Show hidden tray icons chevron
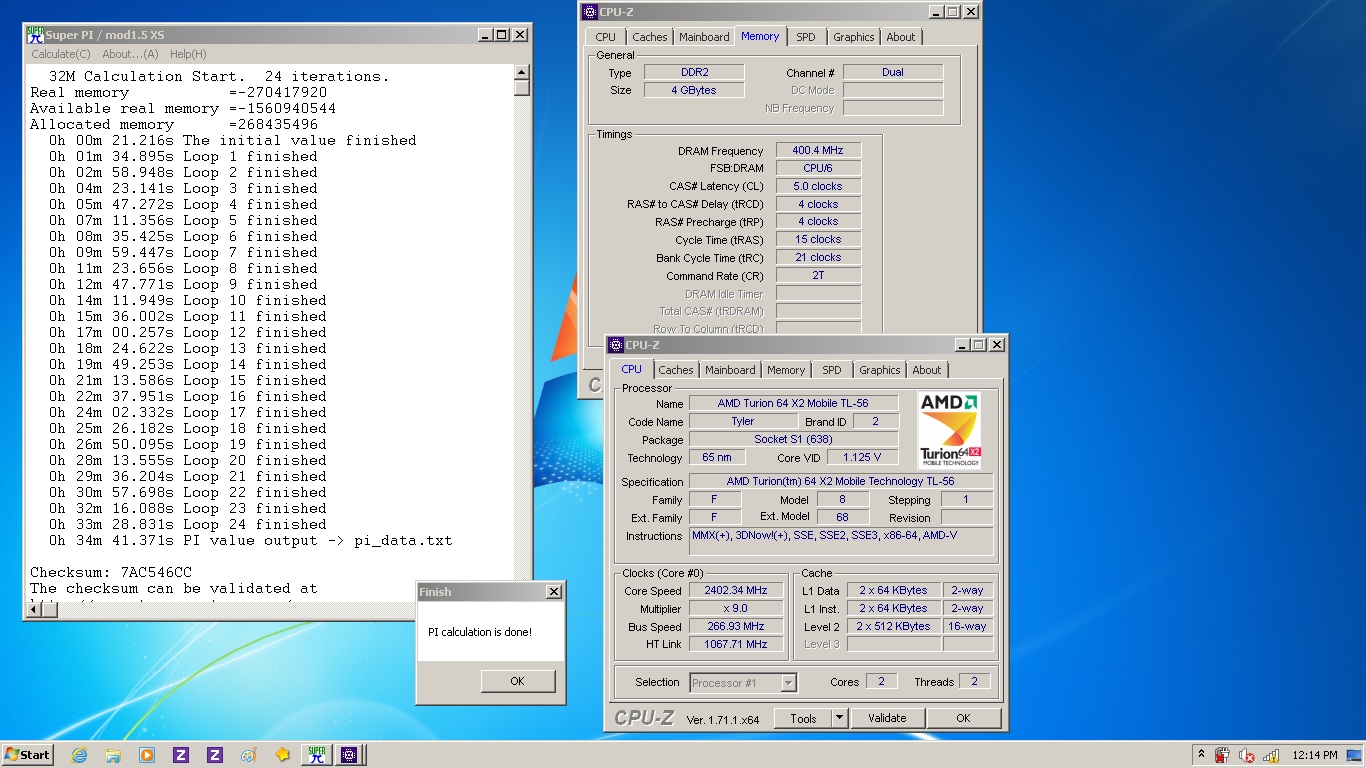 [1201, 755]
